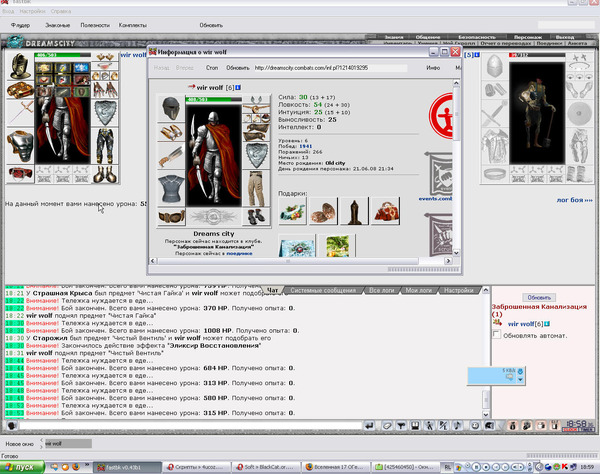This screenshot has width=600, height=474.
Task: Switch to the Настройки chat tab
Action: click(x=458, y=290)
